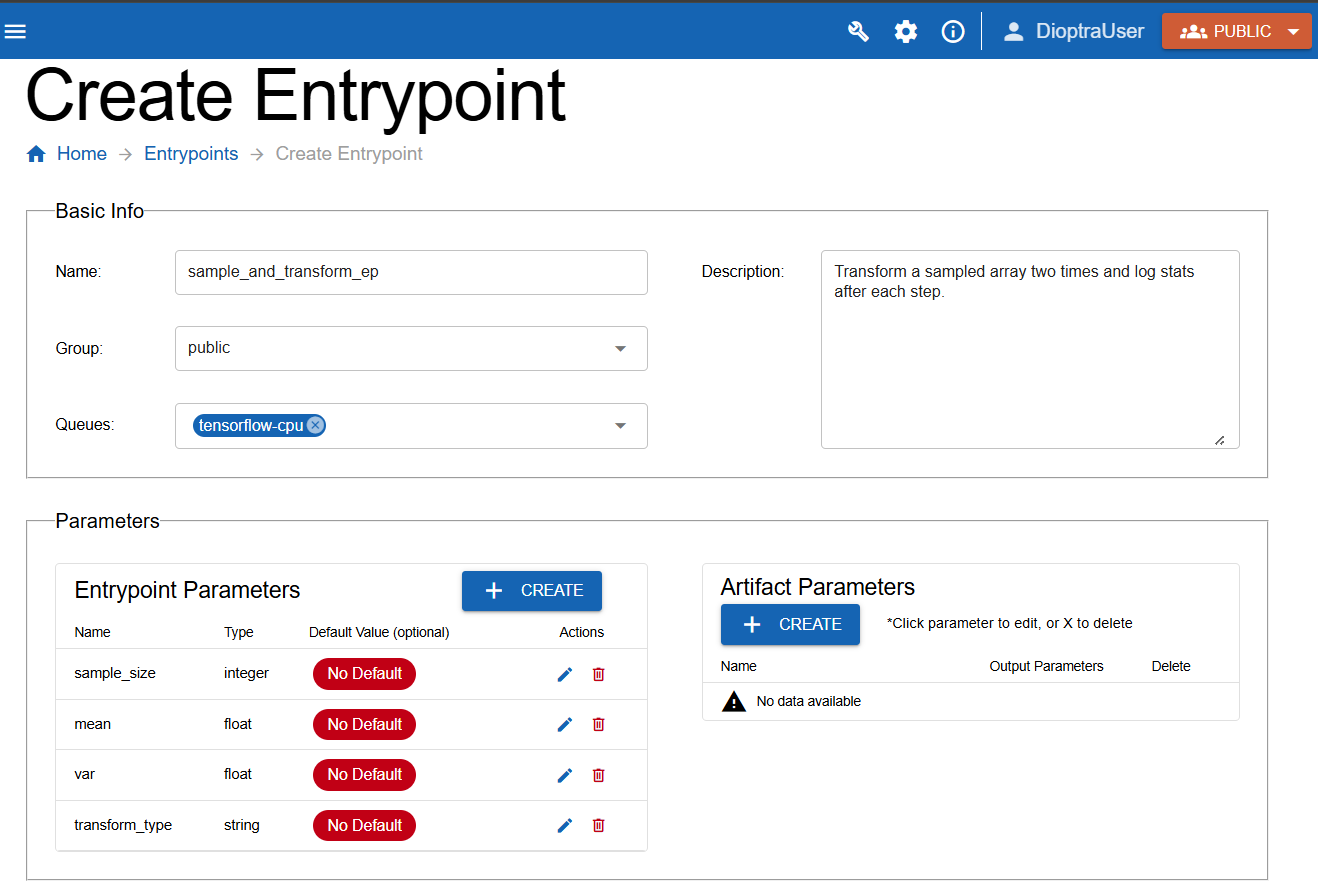
Task: Create a new Entrypoint Parameter
Action: coord(531,591)
